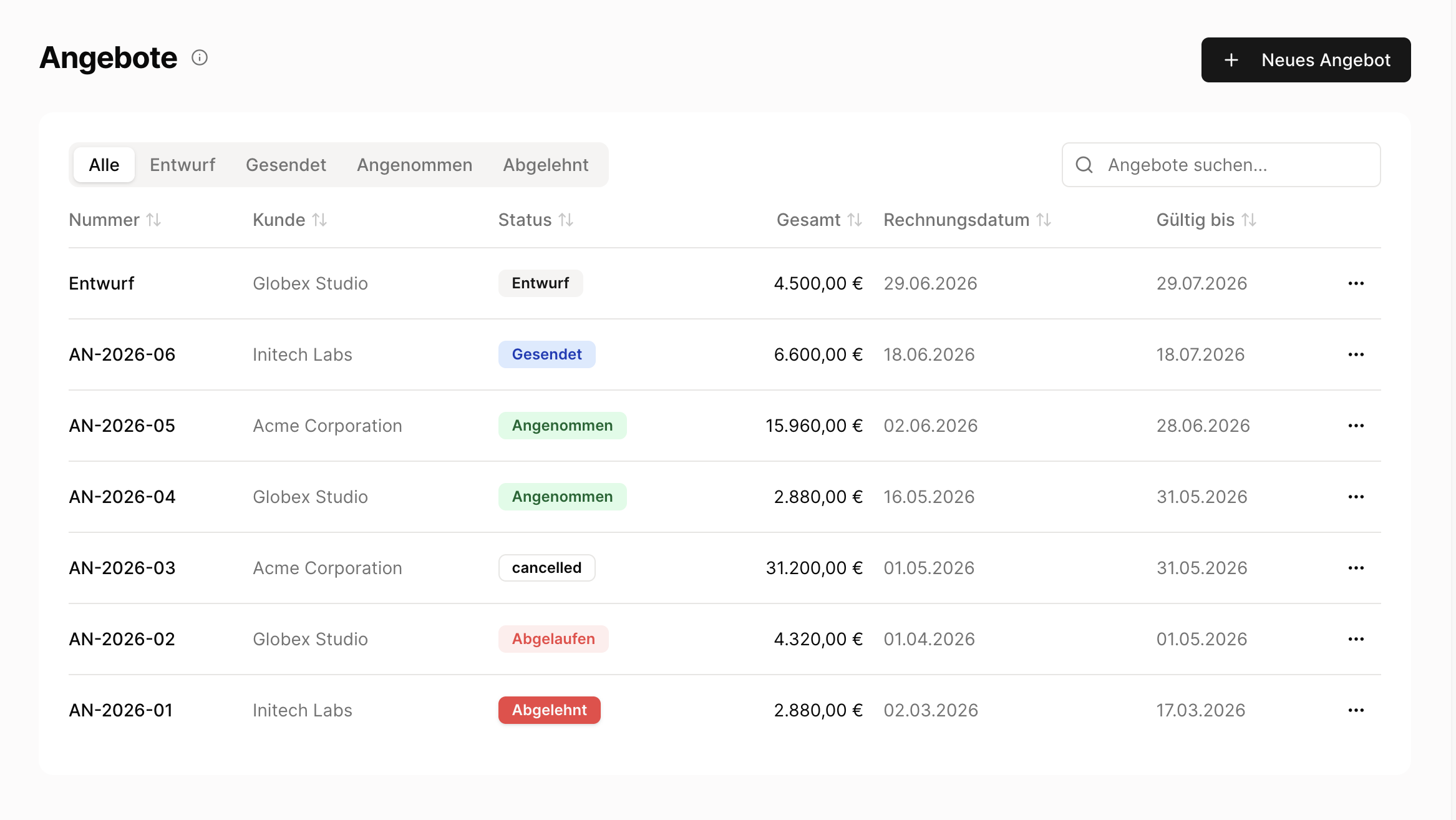This screenshot has height=820, width=1456.
Task: Open the offer AN-2026-02
Action: (x=122, y=639)
